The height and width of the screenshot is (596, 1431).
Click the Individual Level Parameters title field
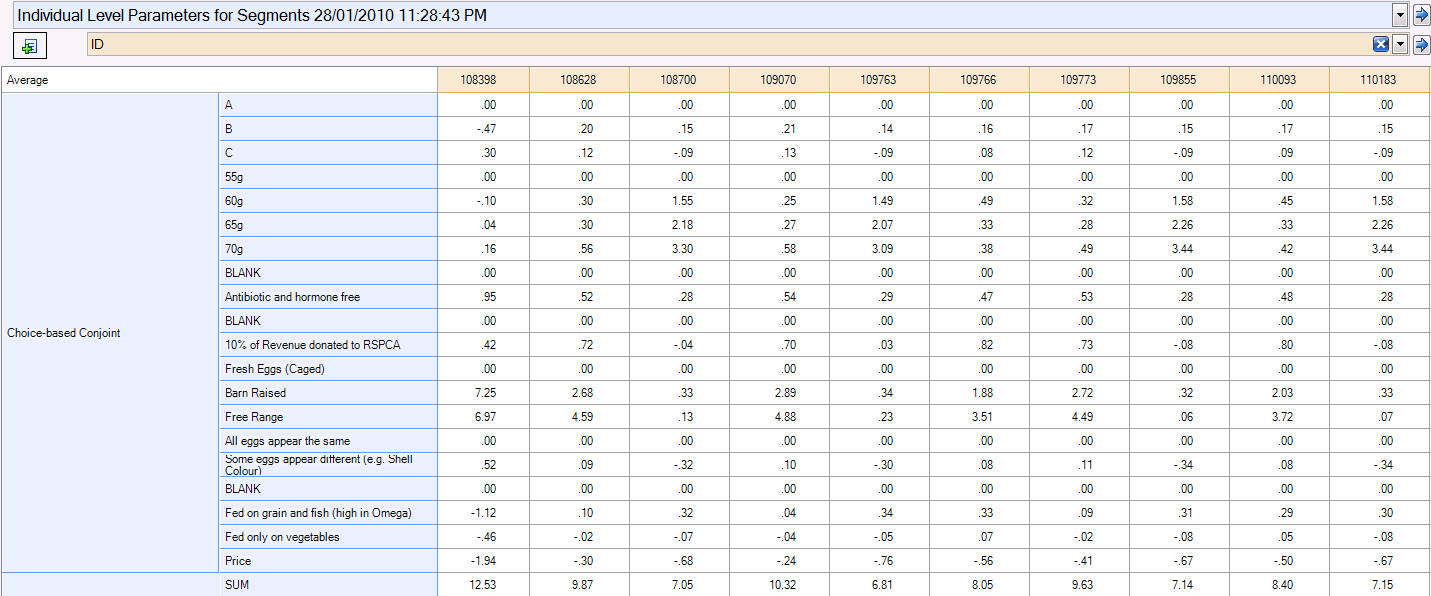click(700, 15)
